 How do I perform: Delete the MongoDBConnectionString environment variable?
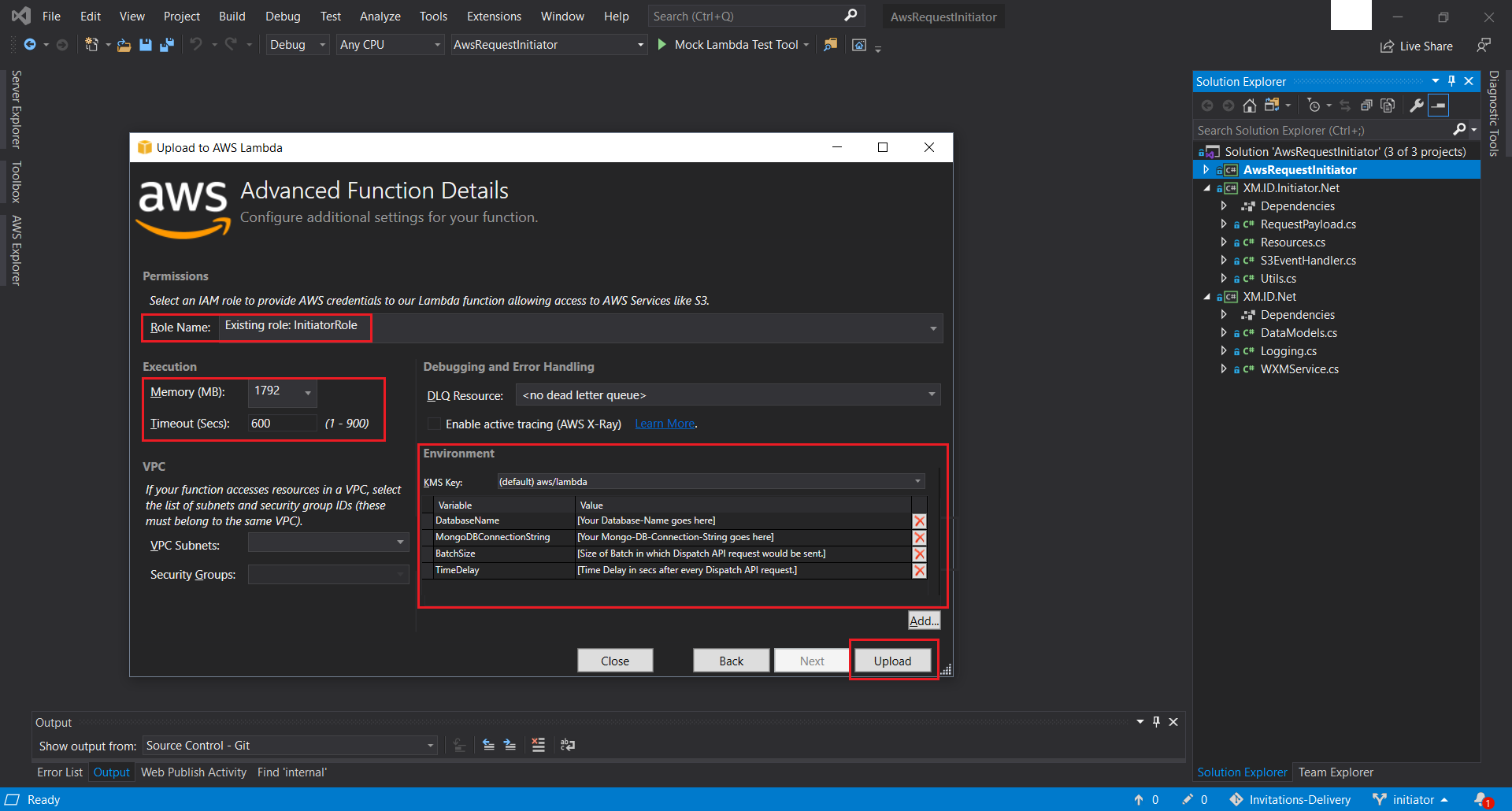coord(919,538)
